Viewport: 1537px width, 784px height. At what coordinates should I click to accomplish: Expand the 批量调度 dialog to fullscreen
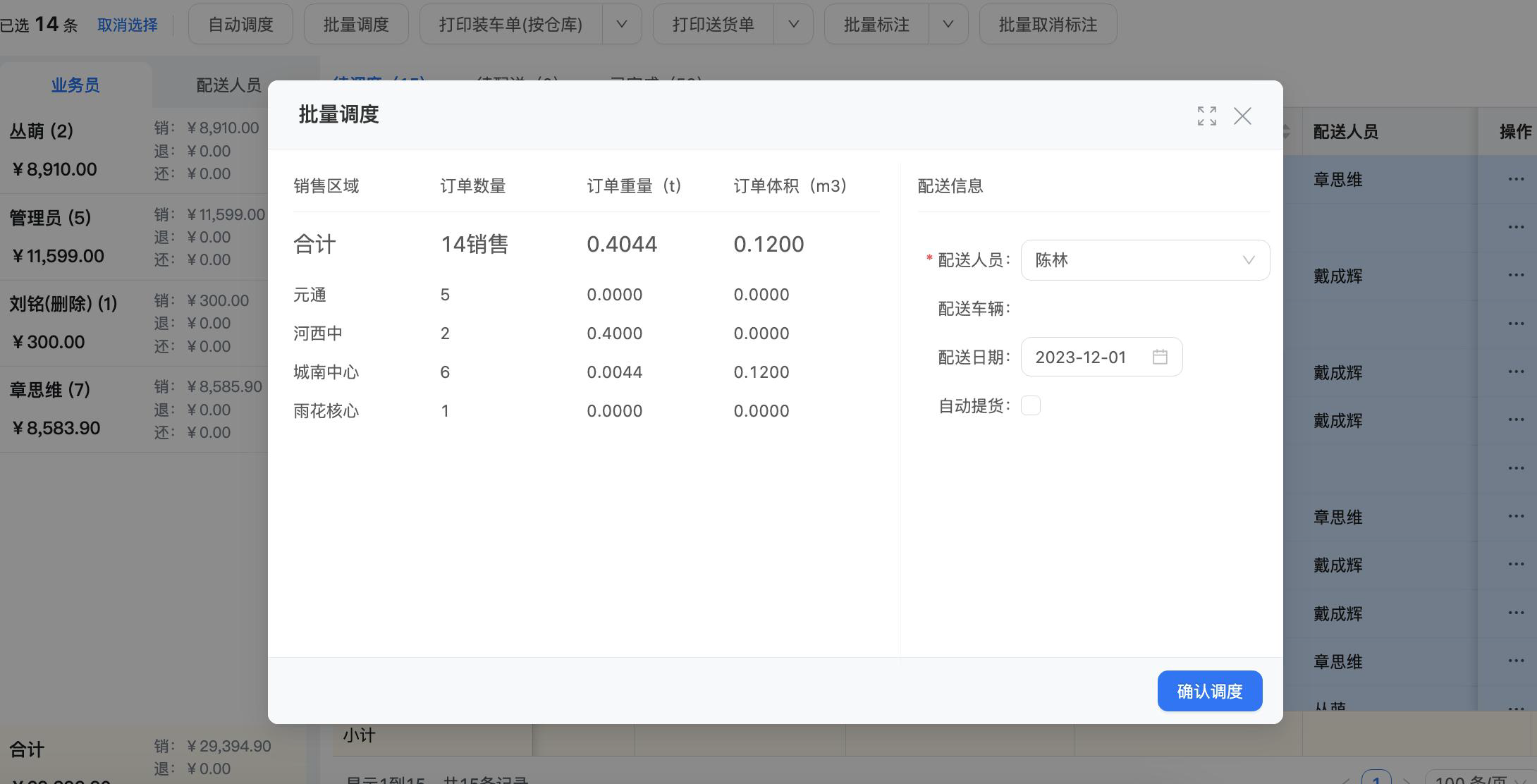pyautogui.click(x=1207, y=116)
